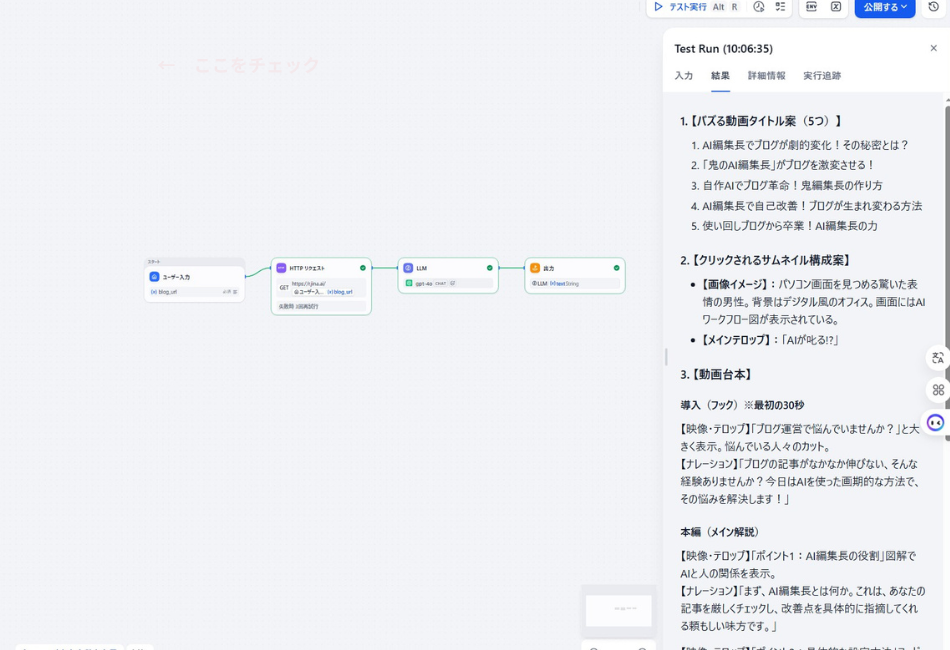Click the LLM node icon on canvas
The width and height of the screenshot is (950, 650).
(x=408, y=267)
